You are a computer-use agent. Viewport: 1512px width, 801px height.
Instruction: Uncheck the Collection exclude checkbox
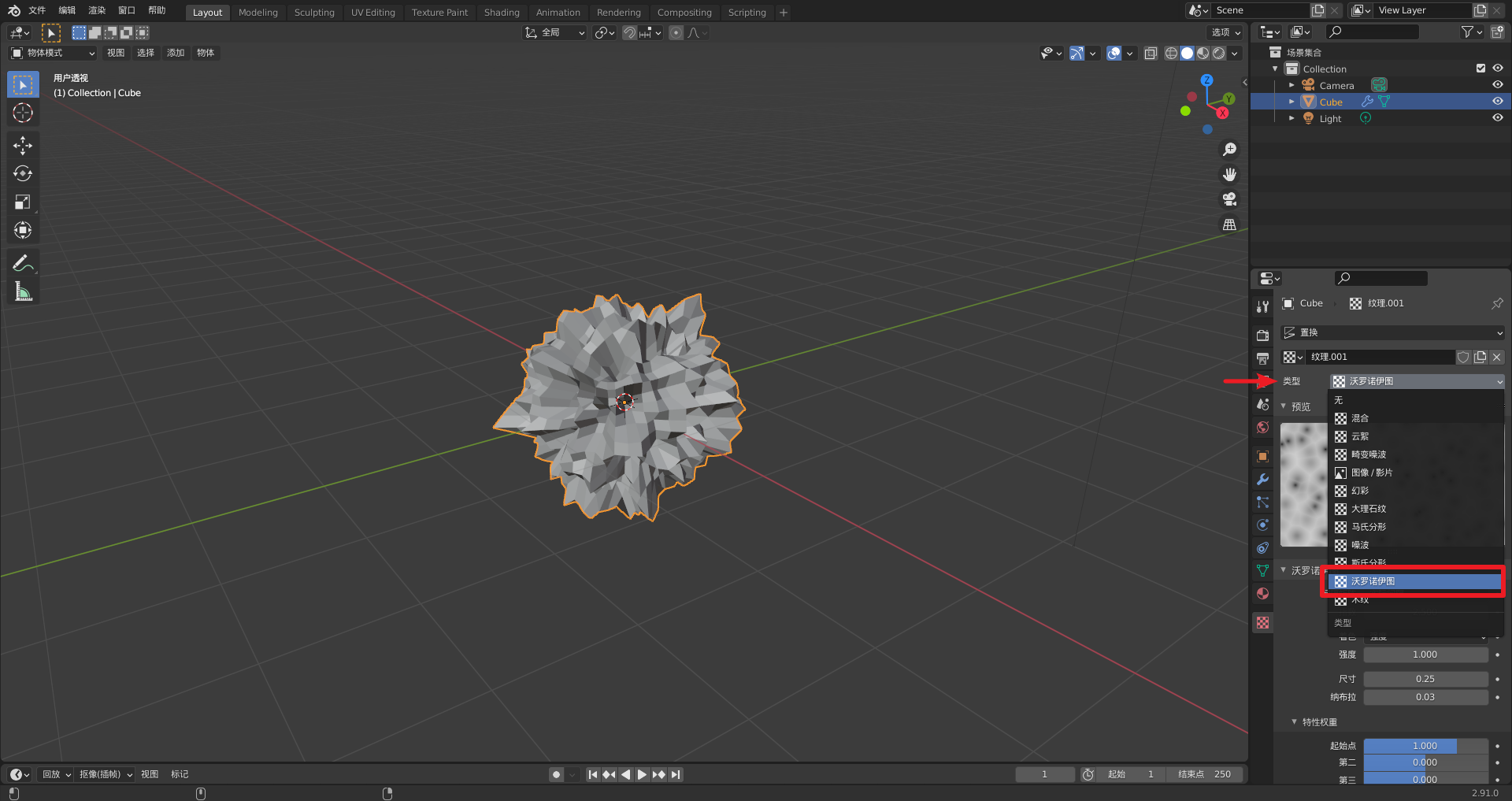pos(1480,69)
